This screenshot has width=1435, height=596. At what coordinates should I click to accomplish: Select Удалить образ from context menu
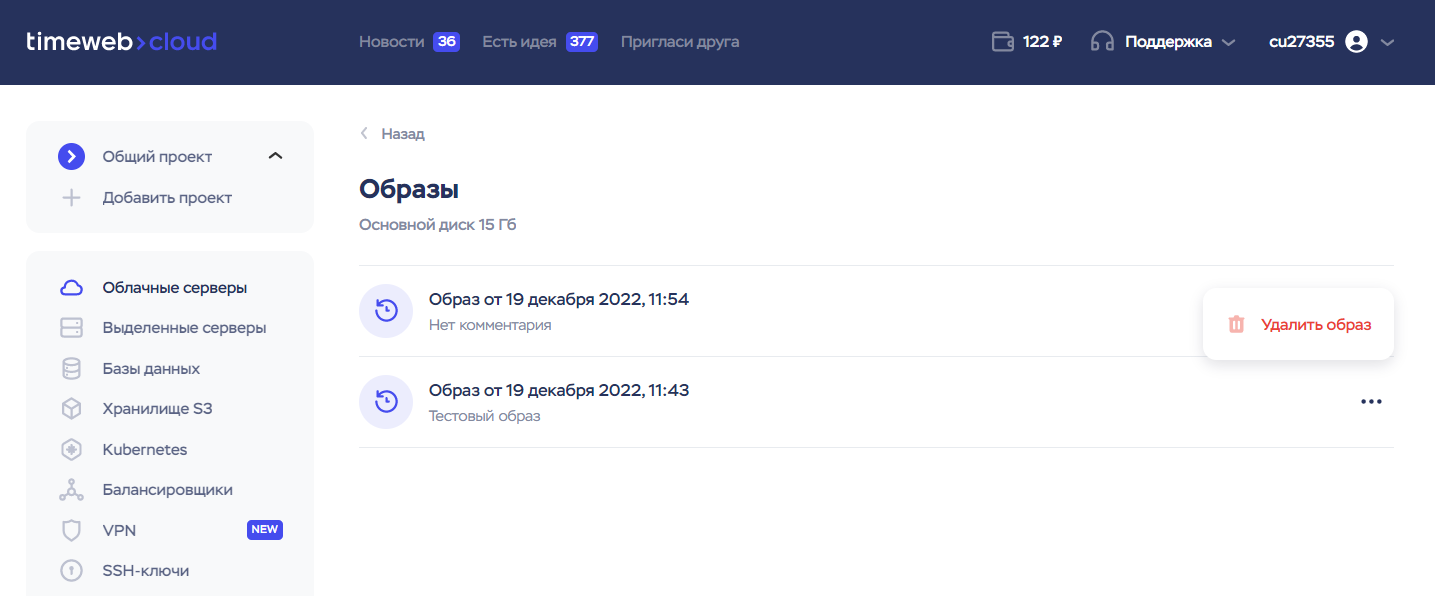(1315, 324)
